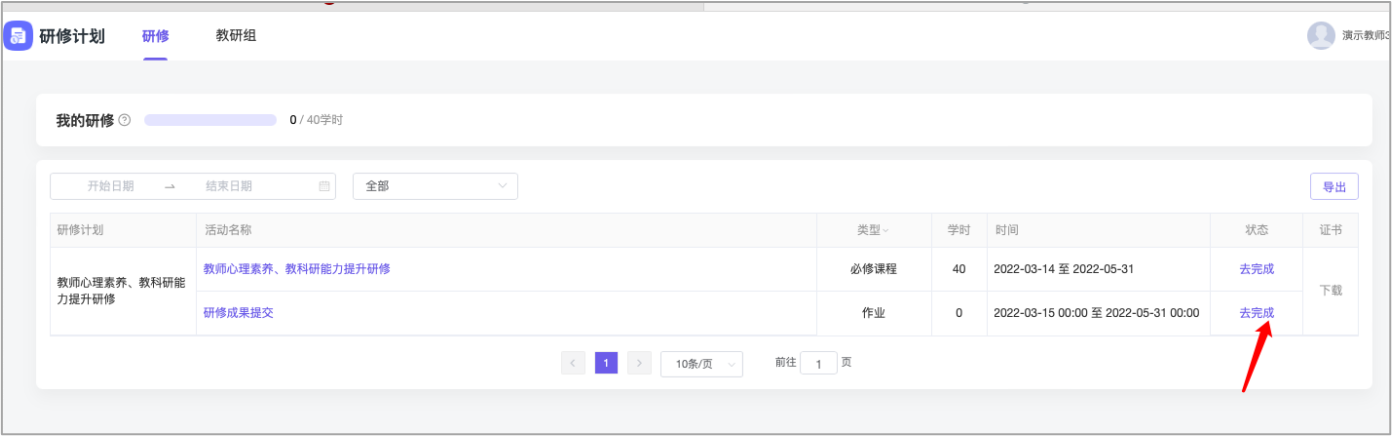
Task: Click the date 2022-03-14 至 2022-05-31
Action: pyautogui.click(x=1064, y=269)
